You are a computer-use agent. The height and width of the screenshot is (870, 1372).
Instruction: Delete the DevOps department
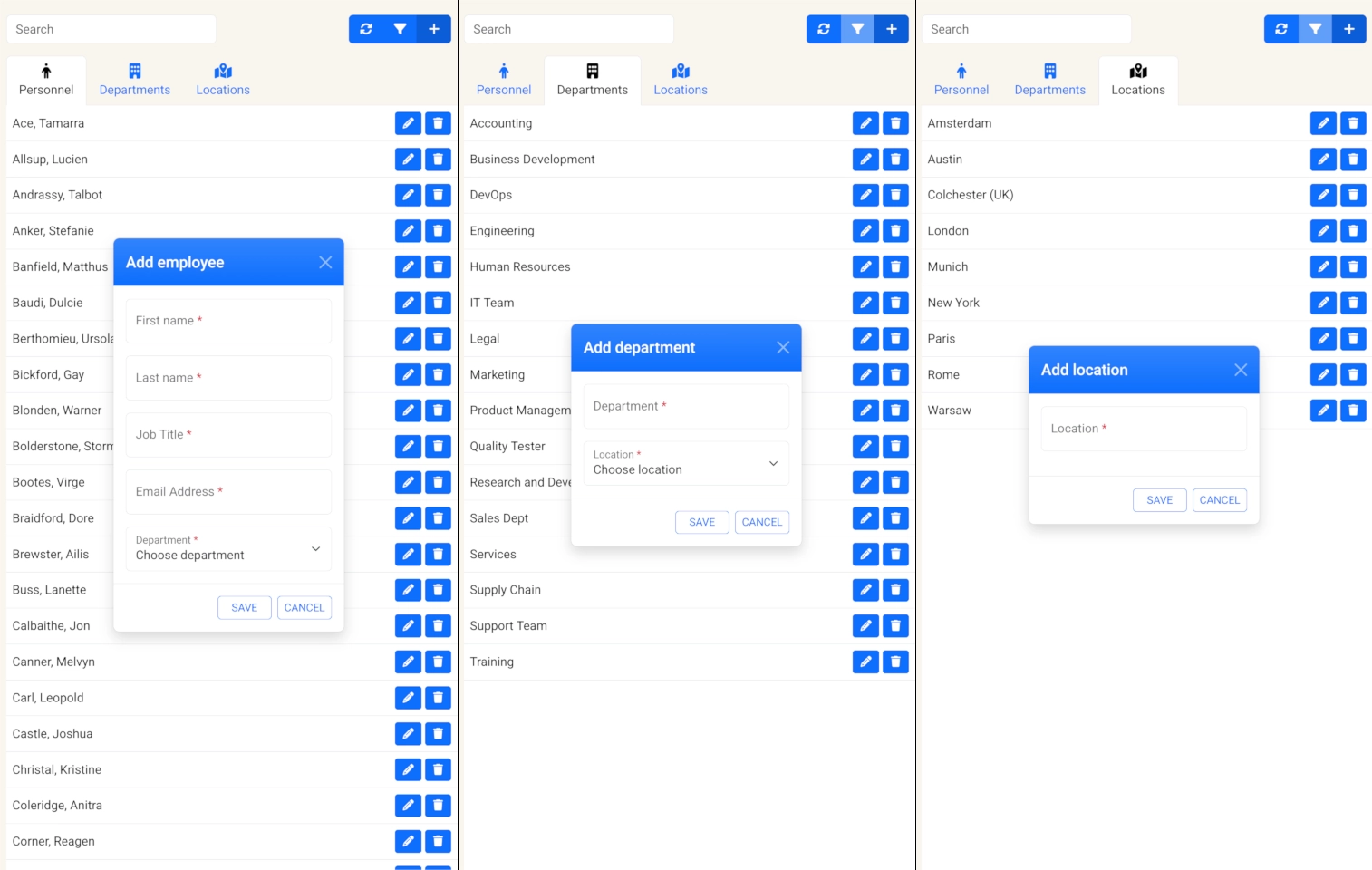[x=895, y=195]
